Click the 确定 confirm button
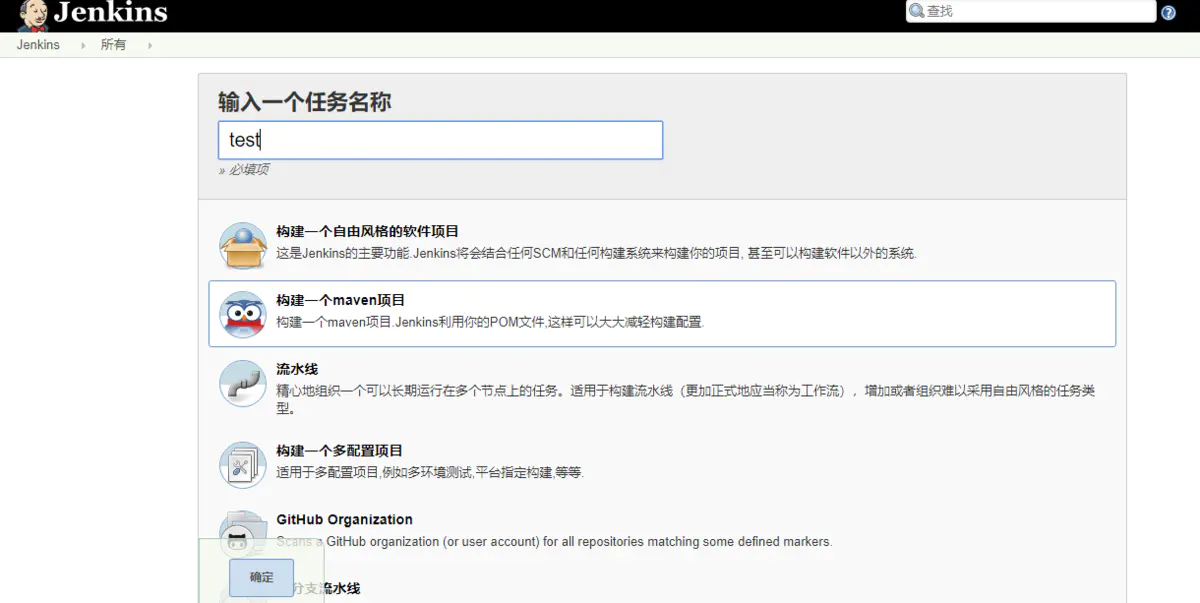 tap(262, 578)
